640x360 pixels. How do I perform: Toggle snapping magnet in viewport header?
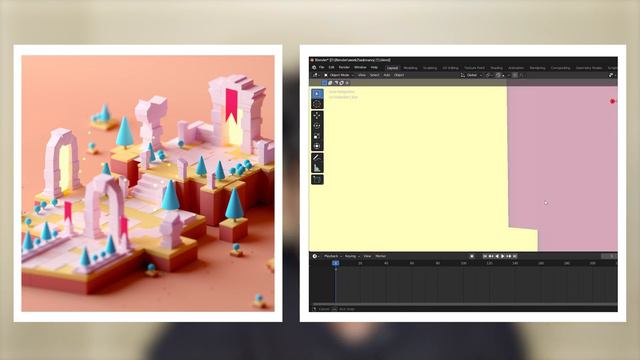pos(499,75)
